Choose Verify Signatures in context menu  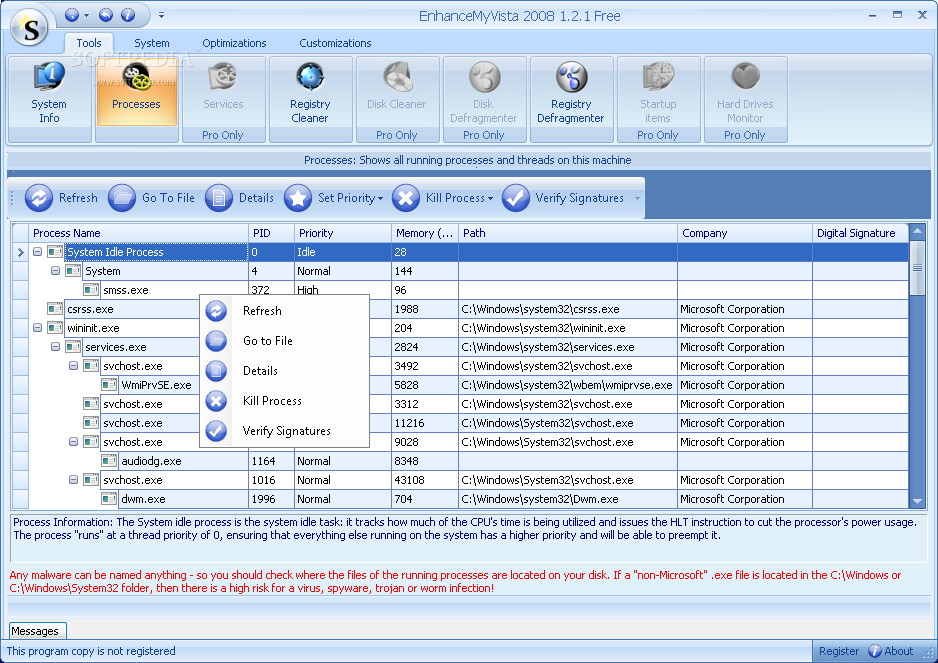point(284,431)
